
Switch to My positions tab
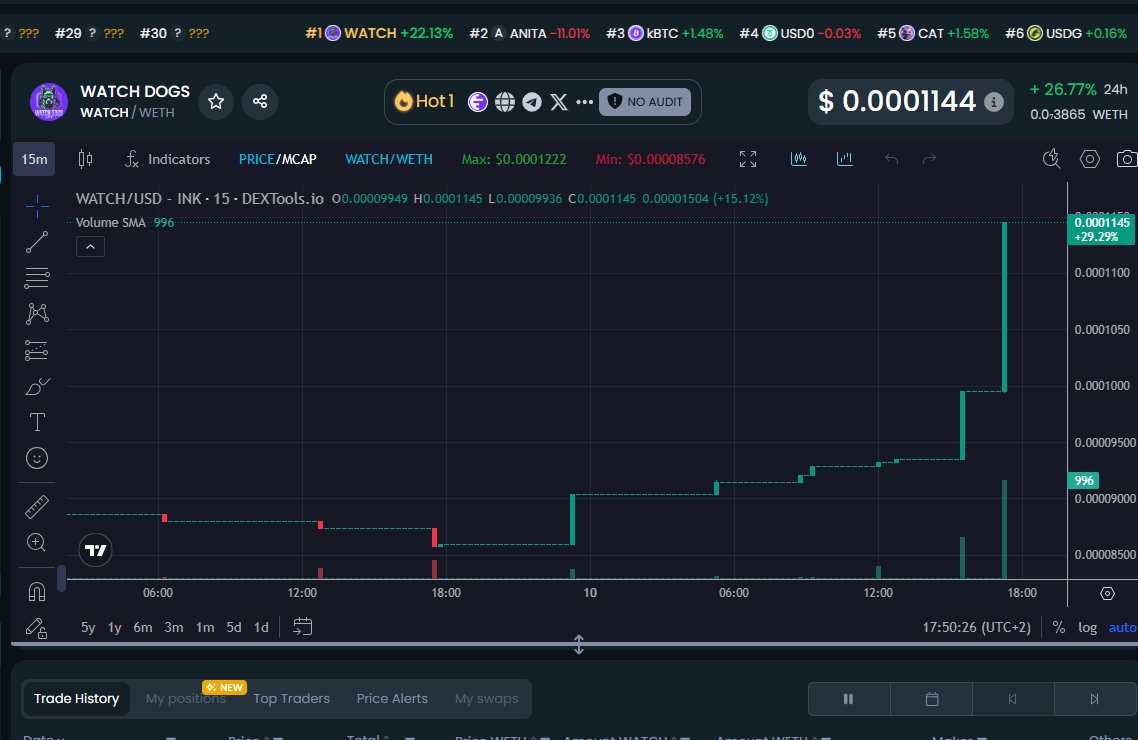(x=186, y=699)
